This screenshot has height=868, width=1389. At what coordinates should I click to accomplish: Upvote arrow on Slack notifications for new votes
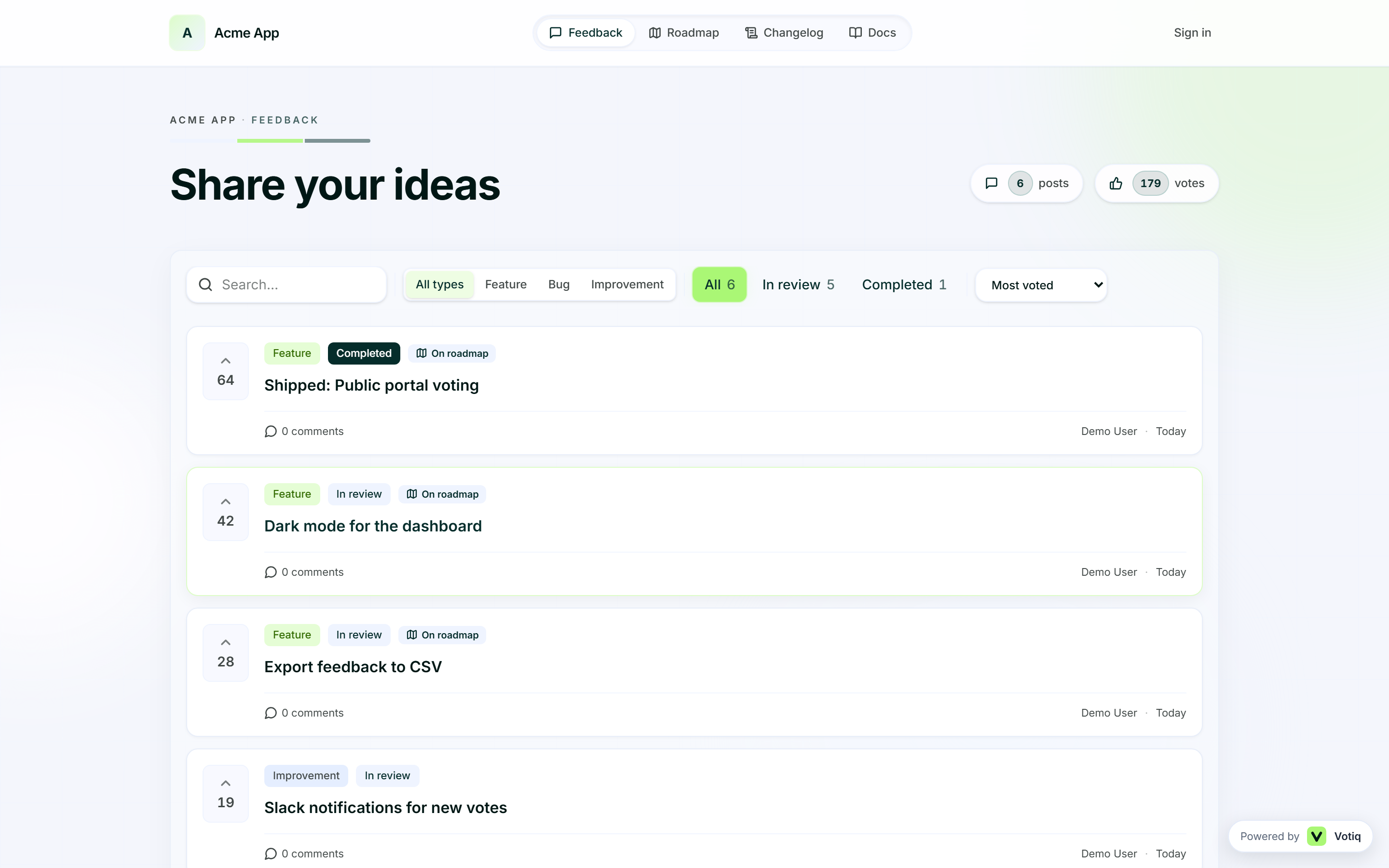pos(226,783)
